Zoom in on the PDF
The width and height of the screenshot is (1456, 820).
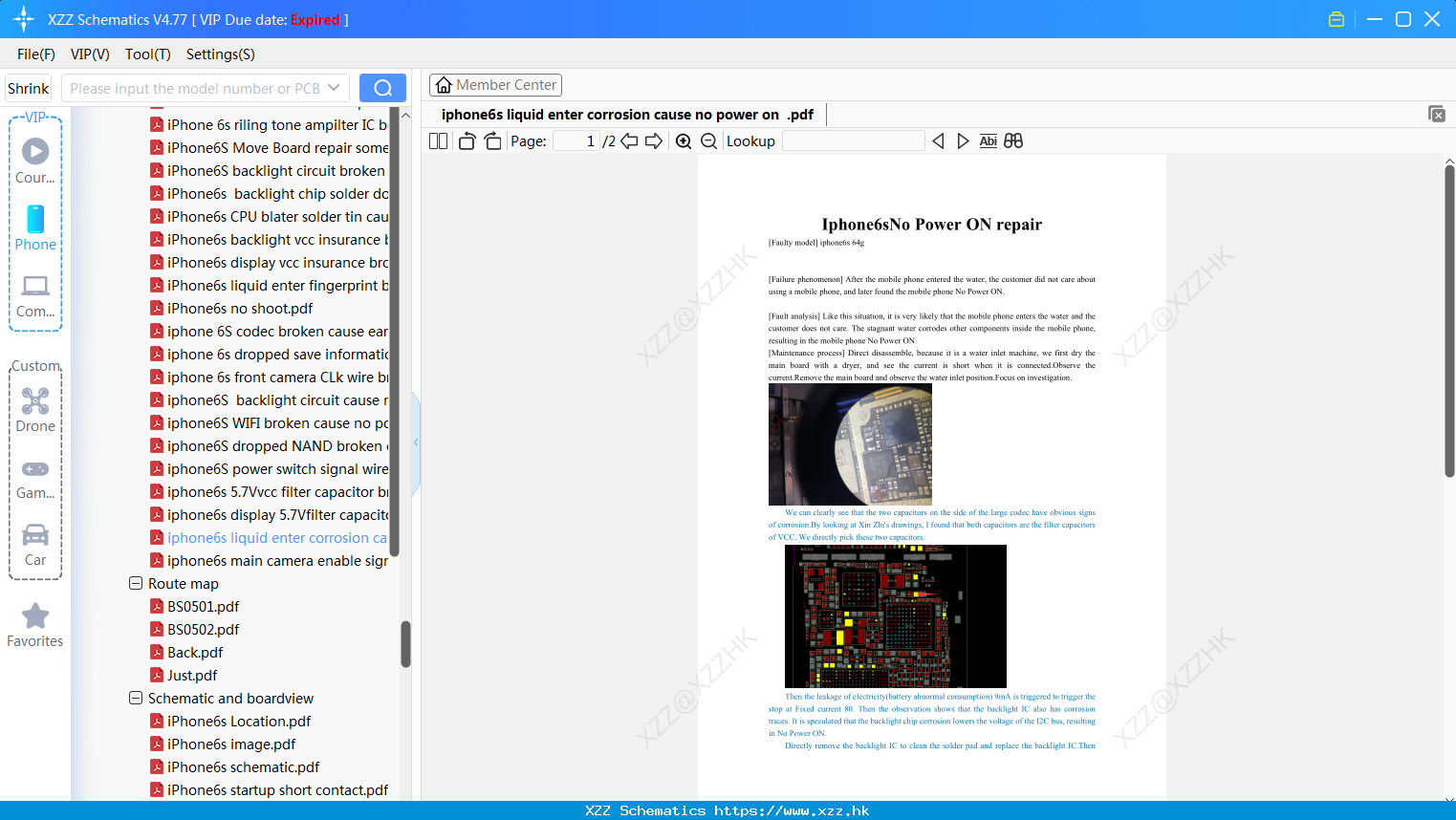point(684,141)
